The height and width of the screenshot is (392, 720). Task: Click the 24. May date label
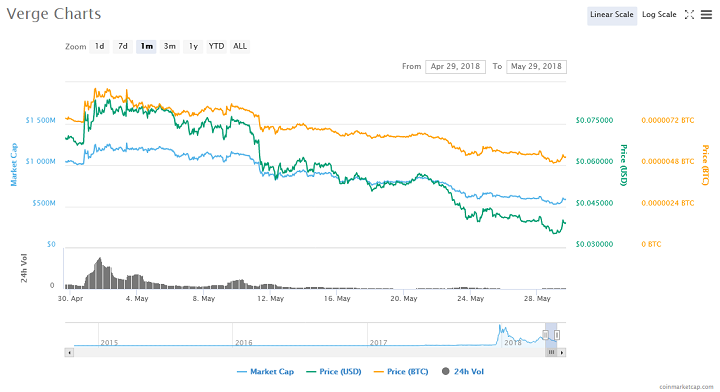click(x=471, y=298)
